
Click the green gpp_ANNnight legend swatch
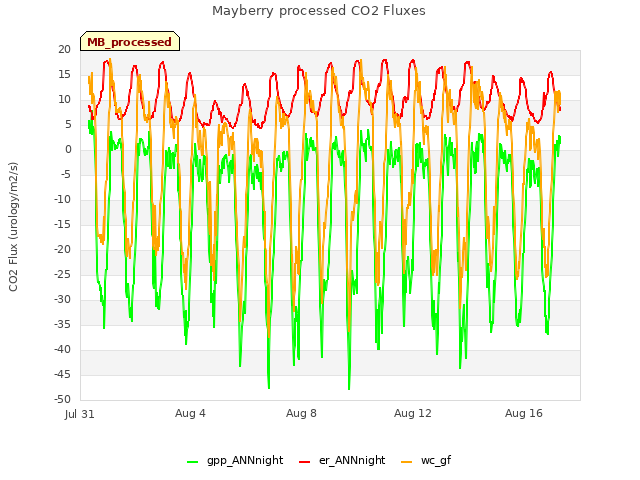point(192,462)
